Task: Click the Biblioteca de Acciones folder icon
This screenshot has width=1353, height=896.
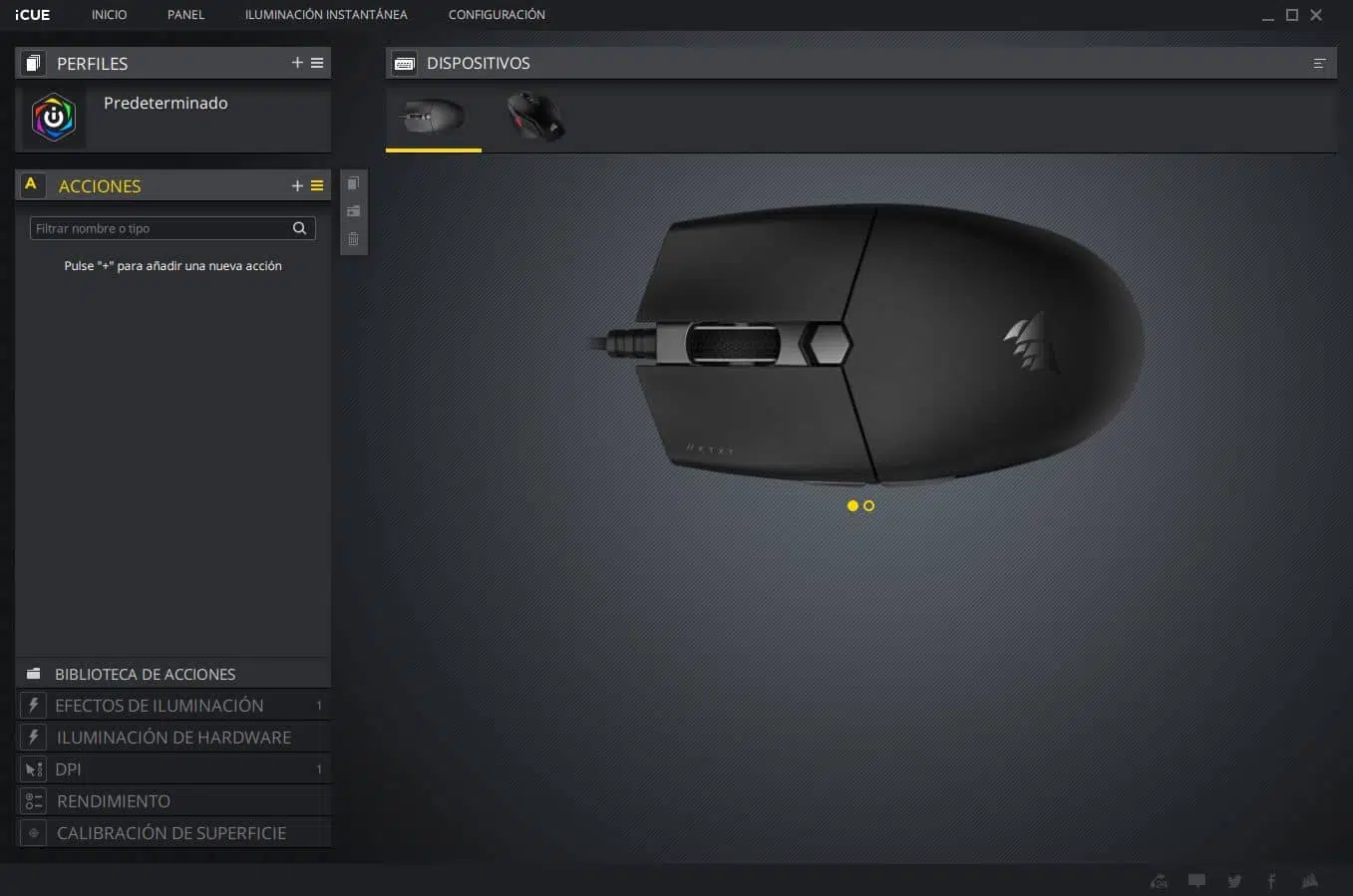Action: (x=34, y=674)
